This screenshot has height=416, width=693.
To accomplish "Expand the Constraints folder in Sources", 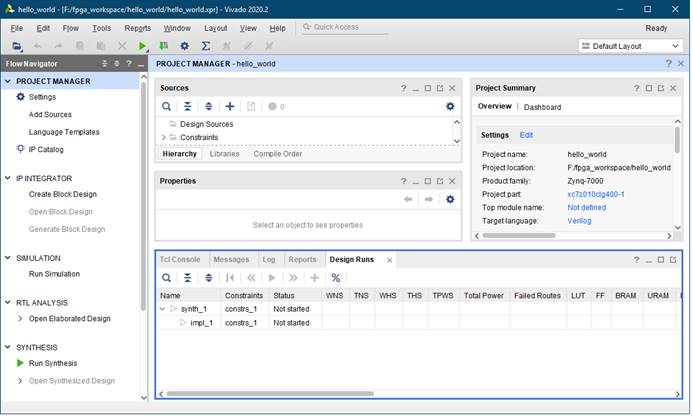I will pyautogui.click(x=163, y=137).
